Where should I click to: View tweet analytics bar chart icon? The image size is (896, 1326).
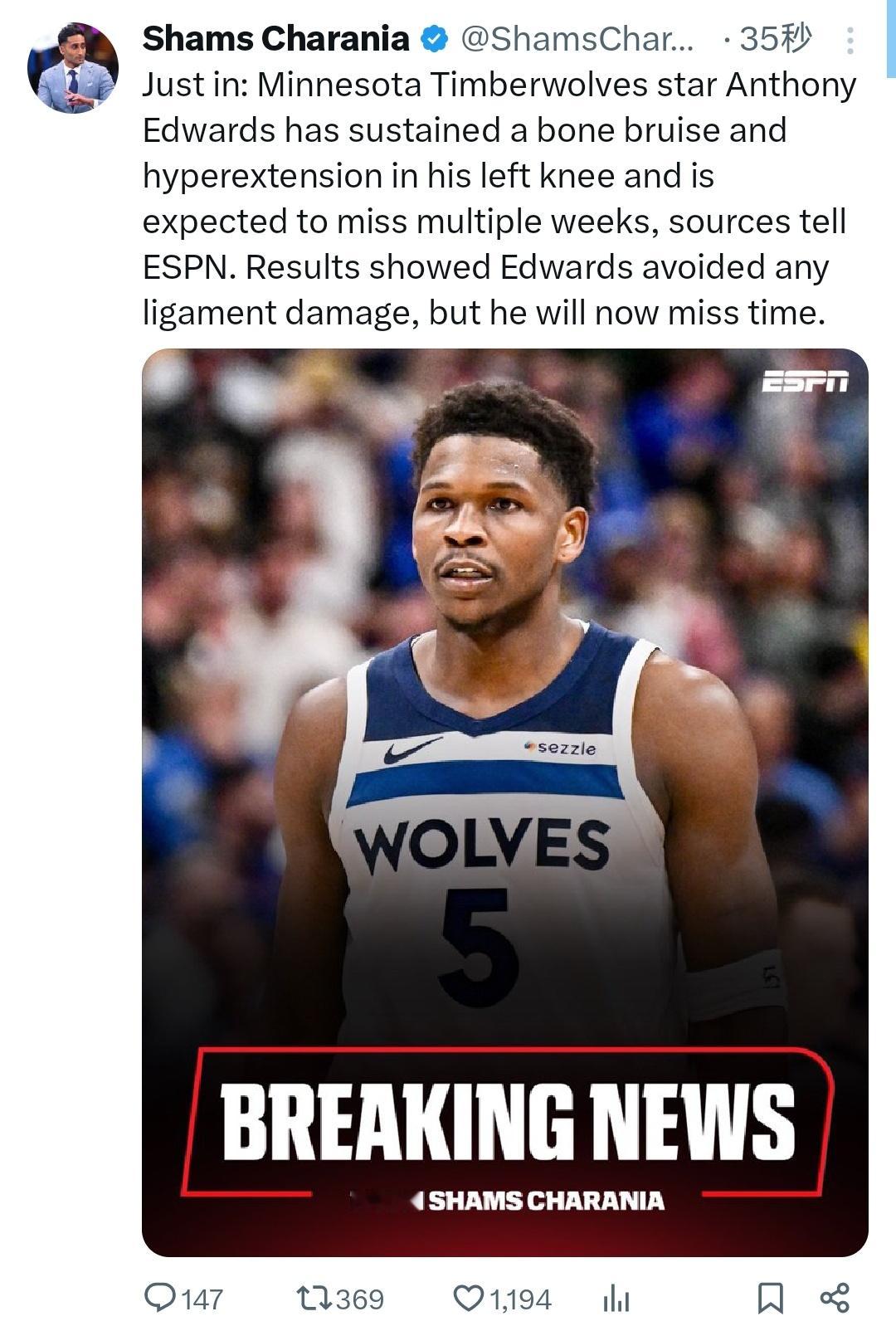[616, 1298]
